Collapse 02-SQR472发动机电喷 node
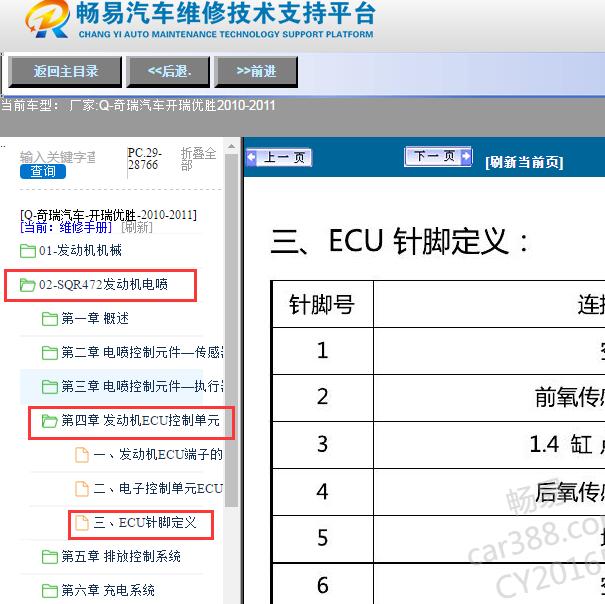 103,285
